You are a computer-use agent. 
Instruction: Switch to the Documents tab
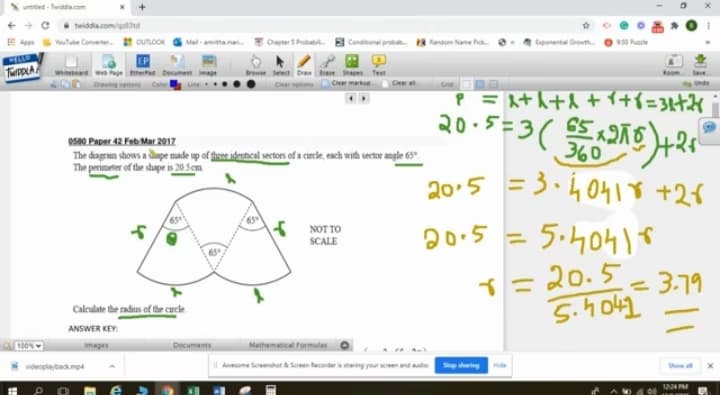[192, 345]
